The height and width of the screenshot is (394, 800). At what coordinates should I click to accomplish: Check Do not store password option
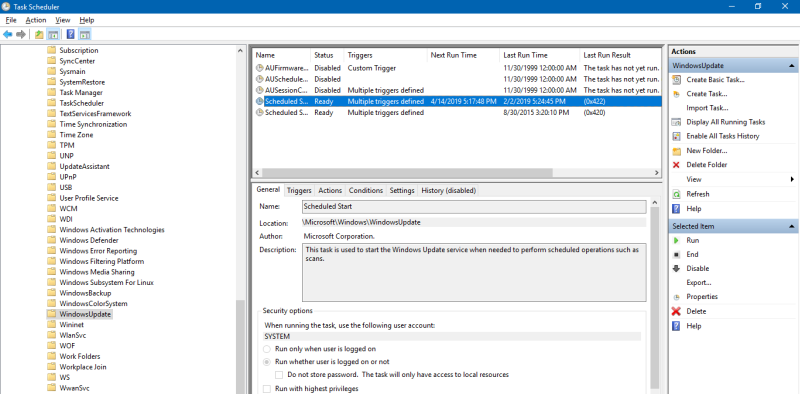[x=279, y=375]
